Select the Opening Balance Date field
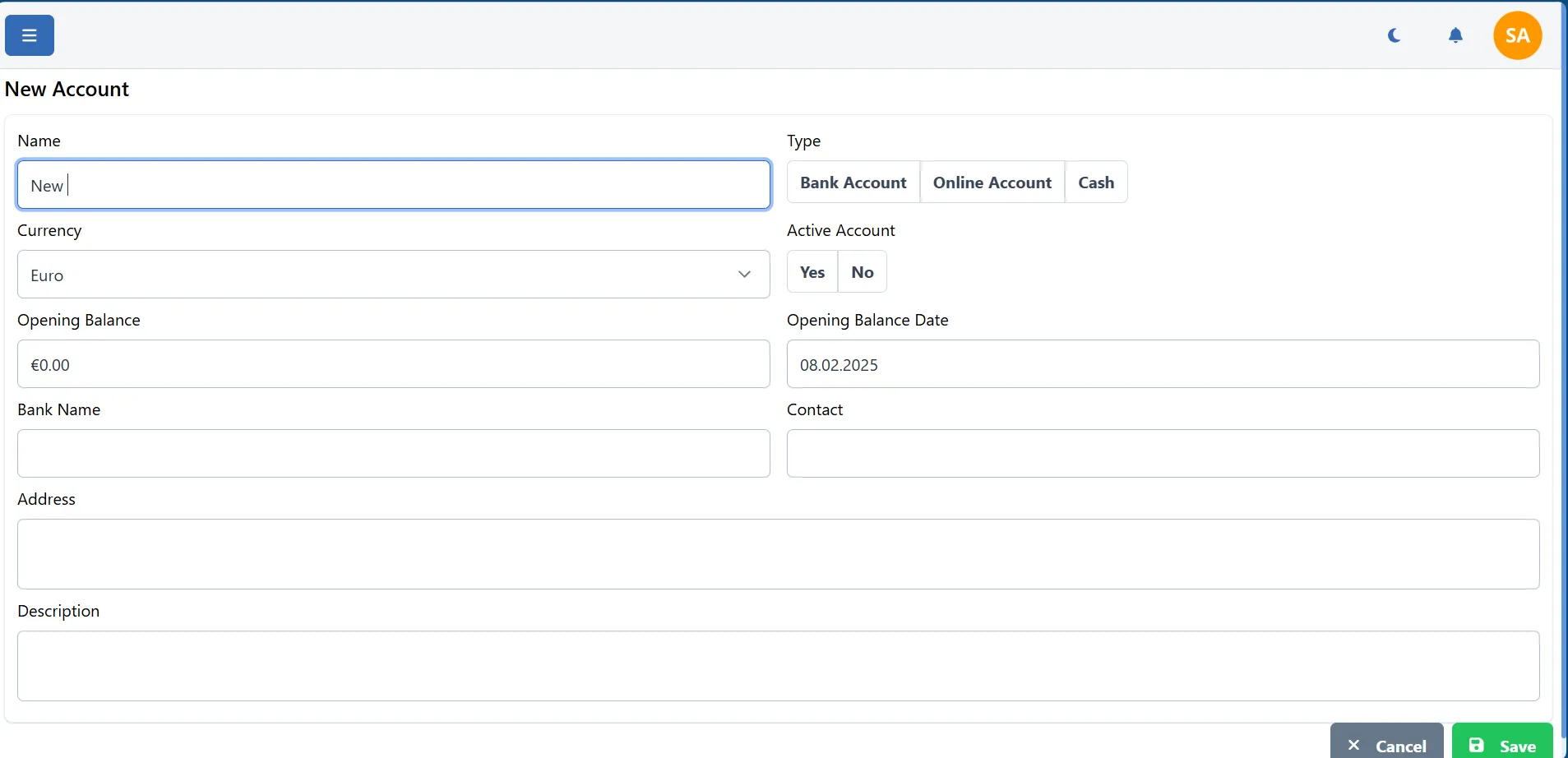 [x=1161, y=363]
